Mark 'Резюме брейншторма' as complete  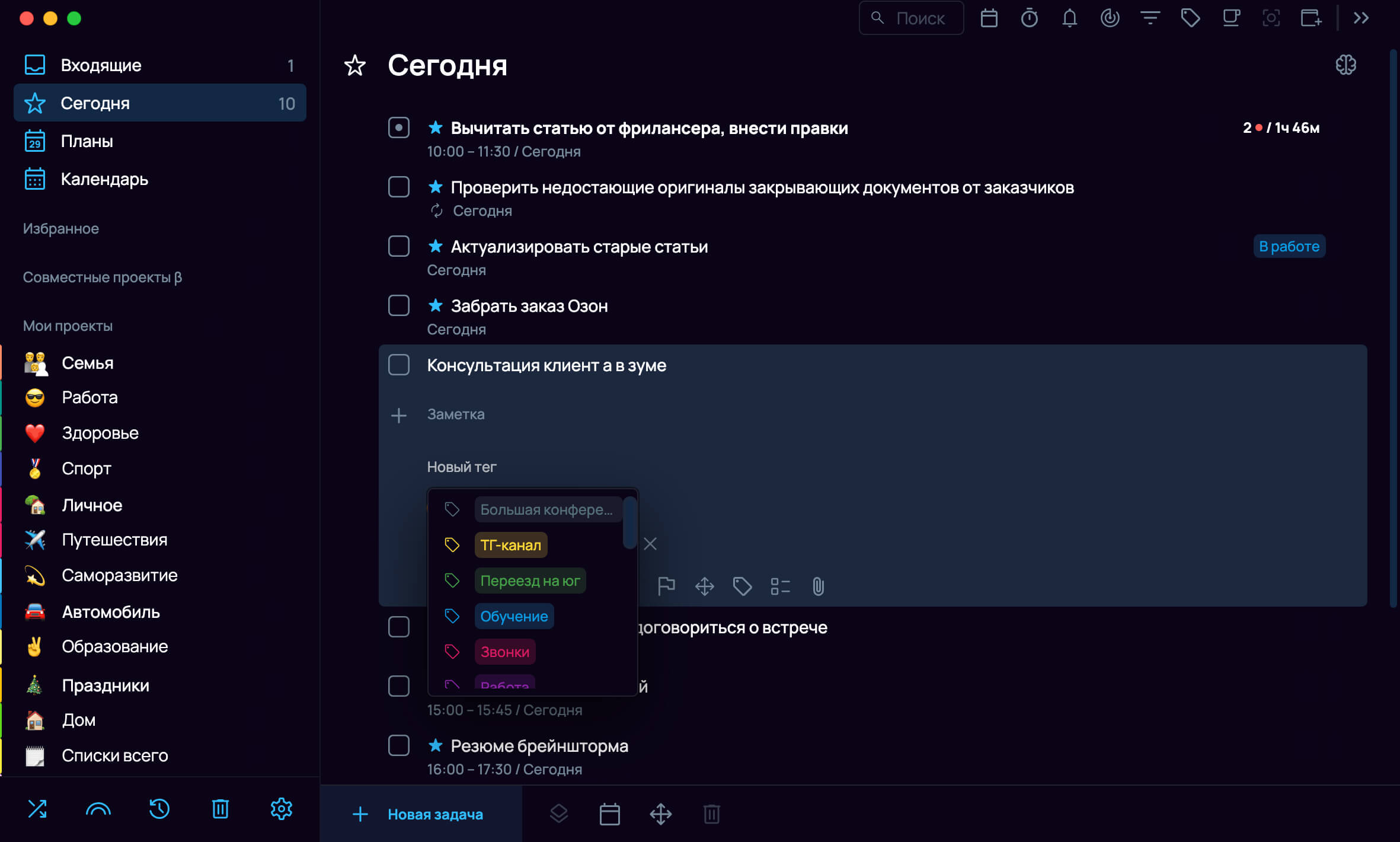point(399,746)
